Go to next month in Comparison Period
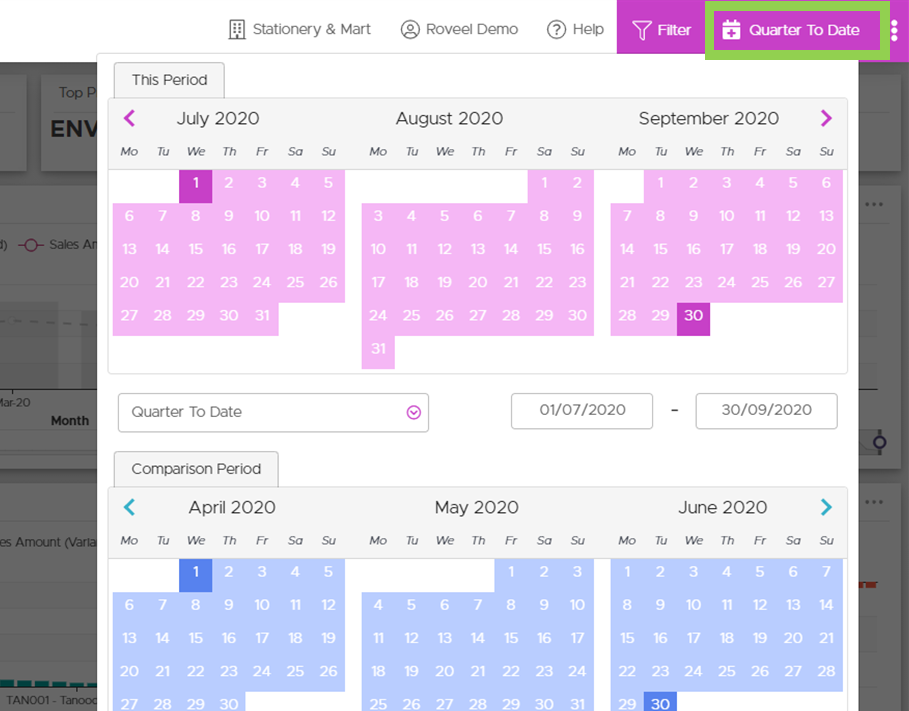This screenshot has width=909, height=711. pyautogui.click(x=826, y=507)
